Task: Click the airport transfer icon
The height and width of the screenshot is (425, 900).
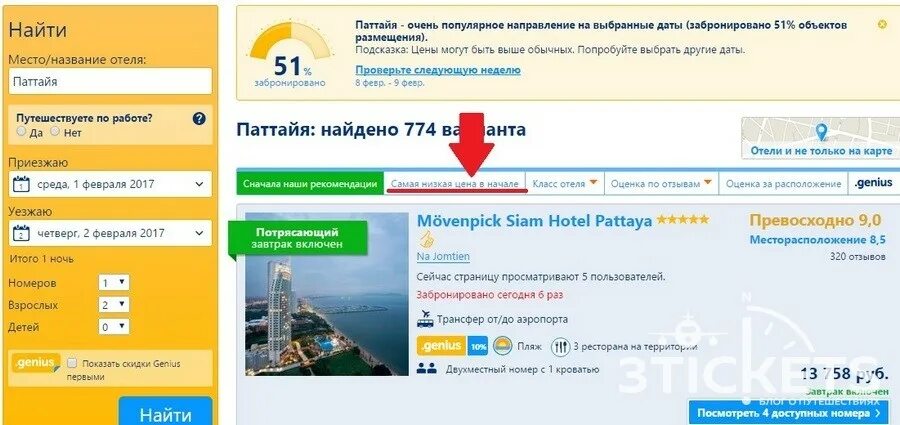Action: 425,319
